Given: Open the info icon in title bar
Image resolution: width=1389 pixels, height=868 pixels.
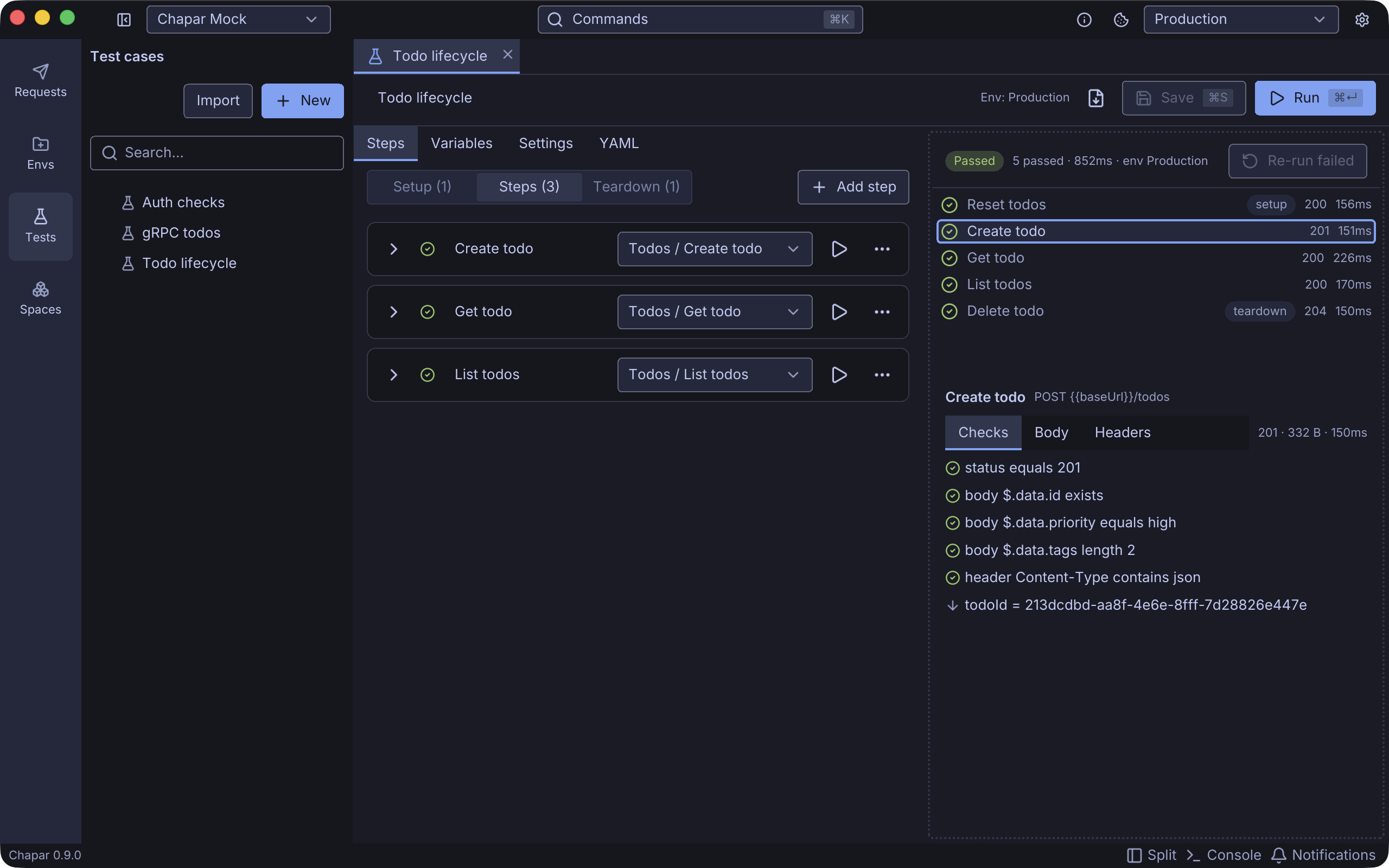Looking at the screenshot, I should click(1084, 20).
